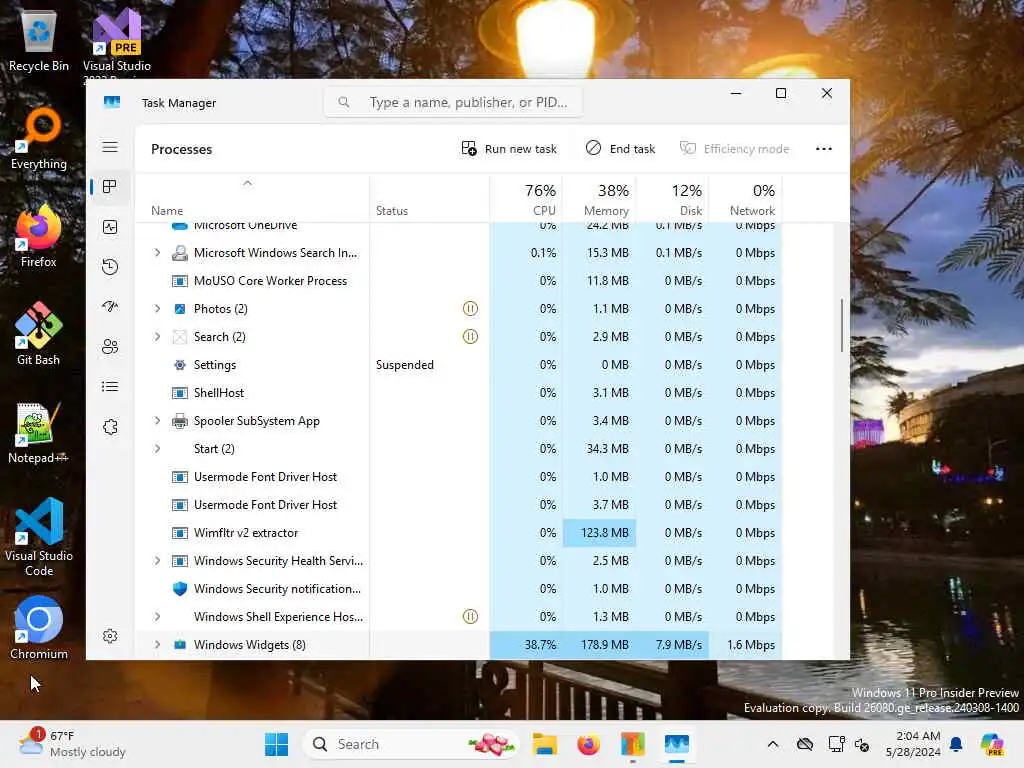Click the Run new task button
Screen dimensions: 1024x768
pos(509,149)
